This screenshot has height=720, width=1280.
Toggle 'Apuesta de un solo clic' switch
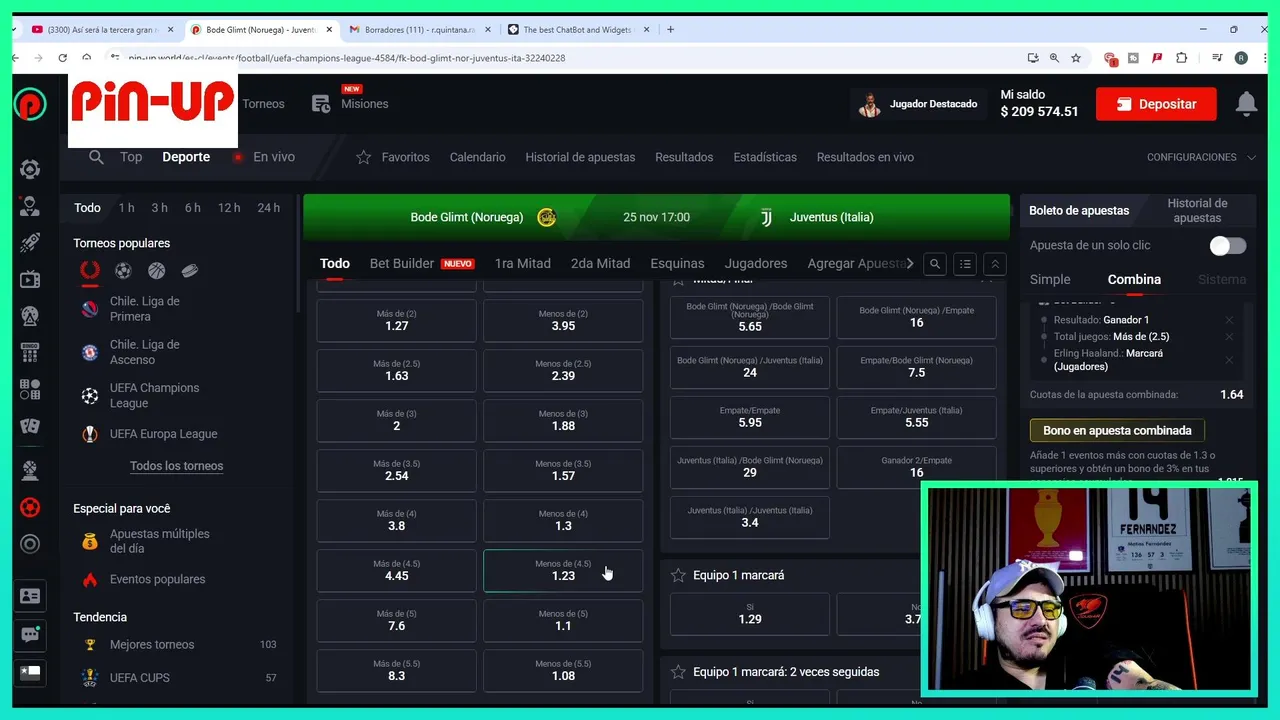click(x=1228, y=246)
